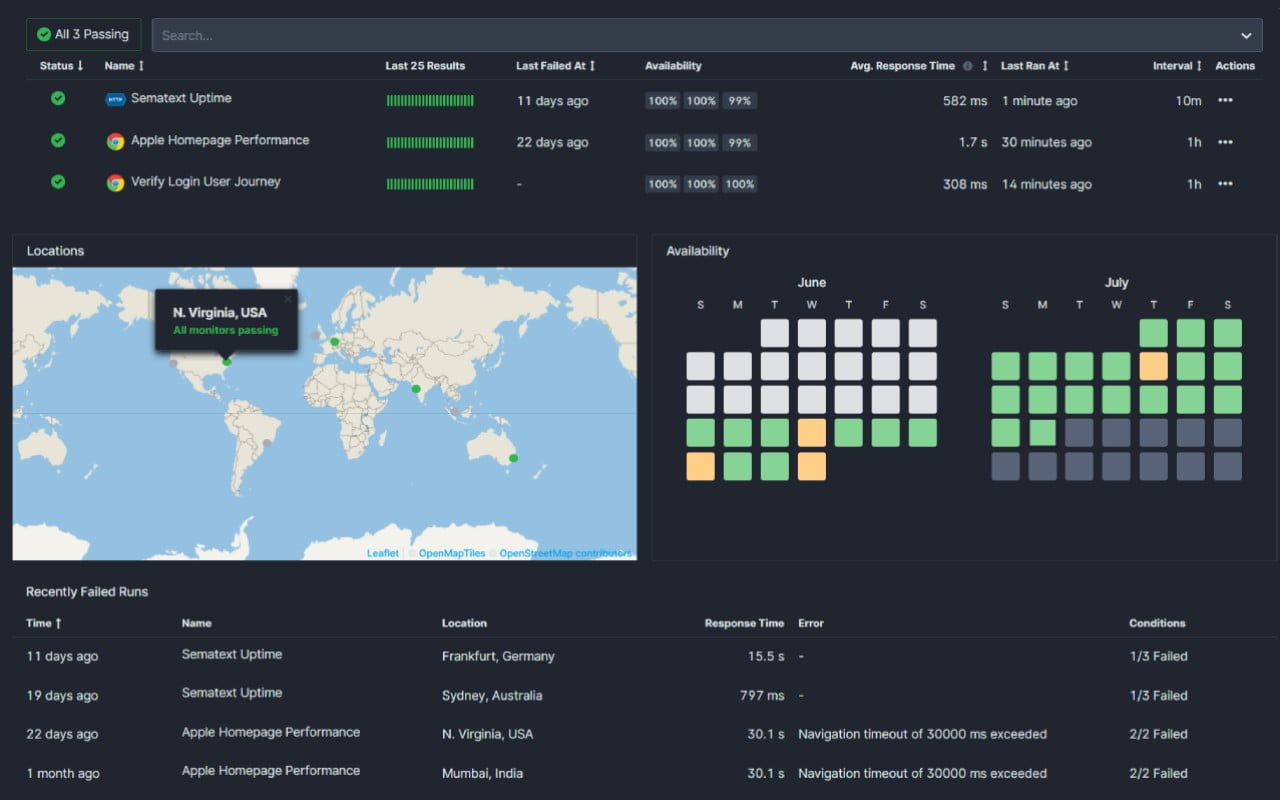Click Sematext Uptime Last 25 Results bar
The image size is (1280, 800).
(430, 101)
